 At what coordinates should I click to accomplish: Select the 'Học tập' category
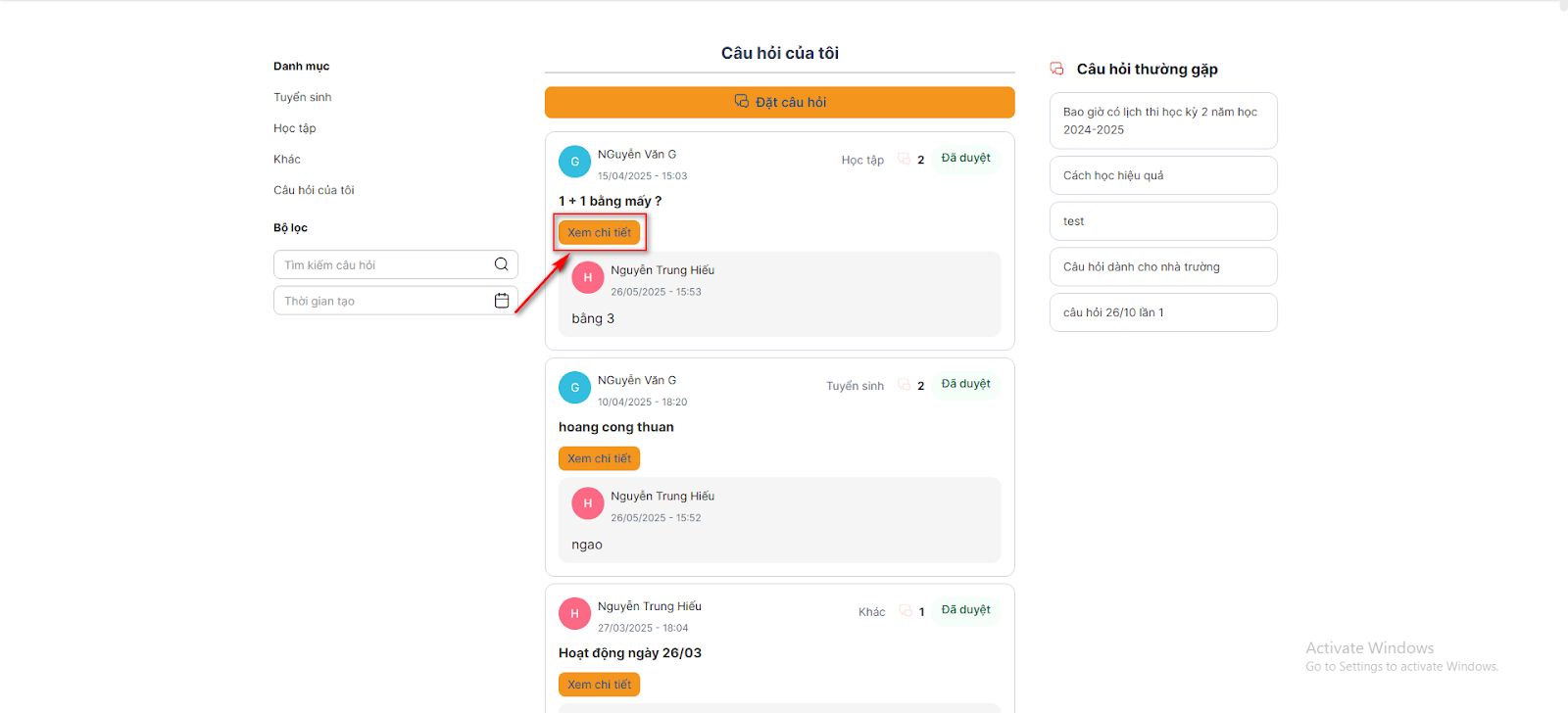pos(295,128)
